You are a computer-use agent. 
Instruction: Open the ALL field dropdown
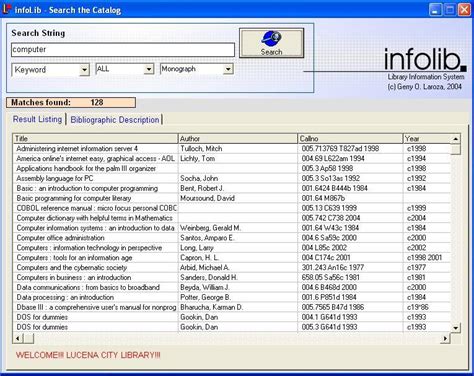click(149, 69)
